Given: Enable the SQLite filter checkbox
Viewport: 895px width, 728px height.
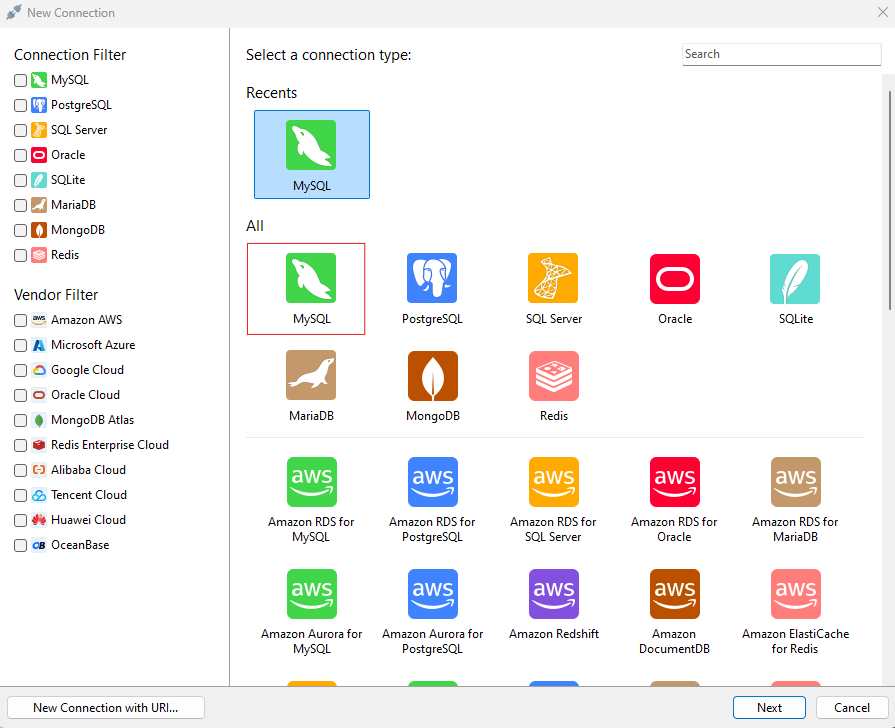Looking at the screenshot, I should [21, 180].
